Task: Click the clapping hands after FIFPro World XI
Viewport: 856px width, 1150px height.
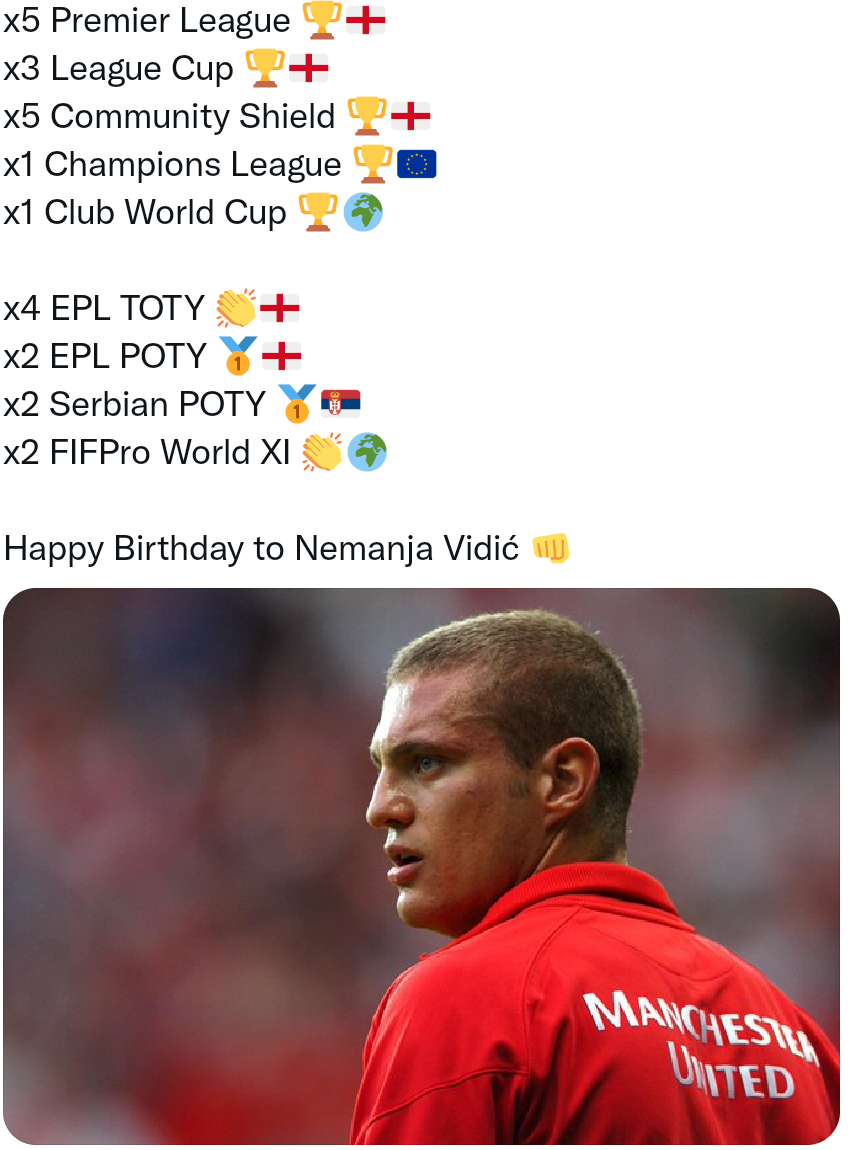Action: 322,452
